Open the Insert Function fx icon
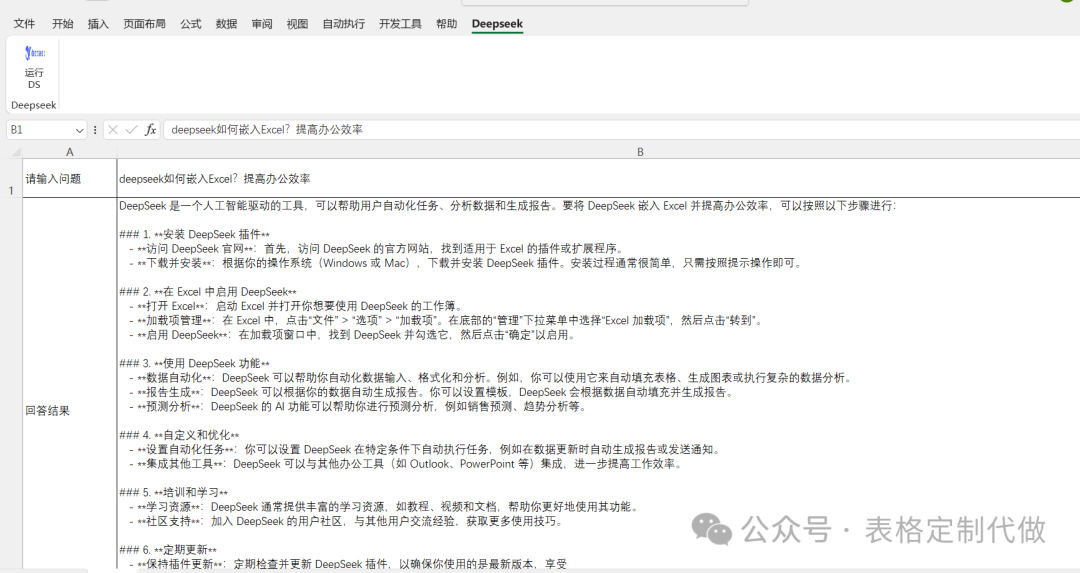 tap(150, 129)
